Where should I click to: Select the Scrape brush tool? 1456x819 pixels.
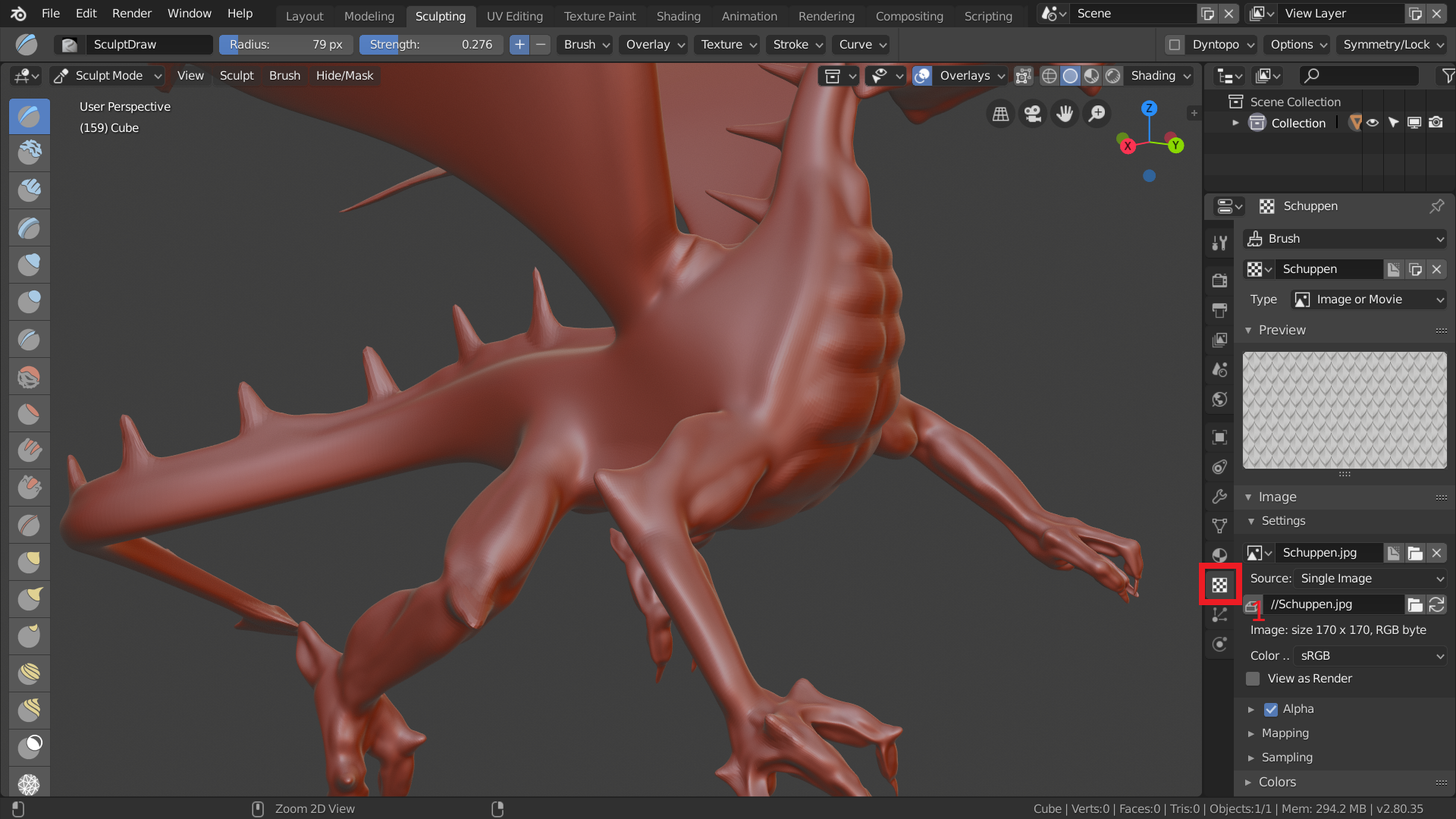(30, 488)
